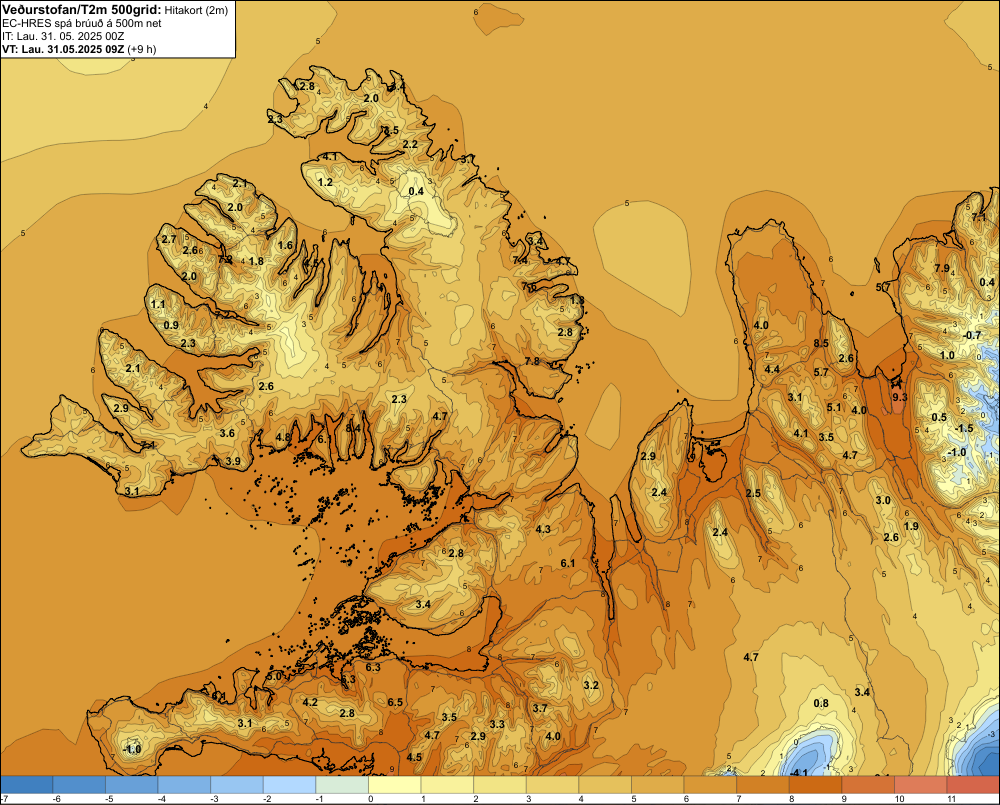Click the 9.3 temperature value on the map
1000x805 pixels.
coord(899,397)
